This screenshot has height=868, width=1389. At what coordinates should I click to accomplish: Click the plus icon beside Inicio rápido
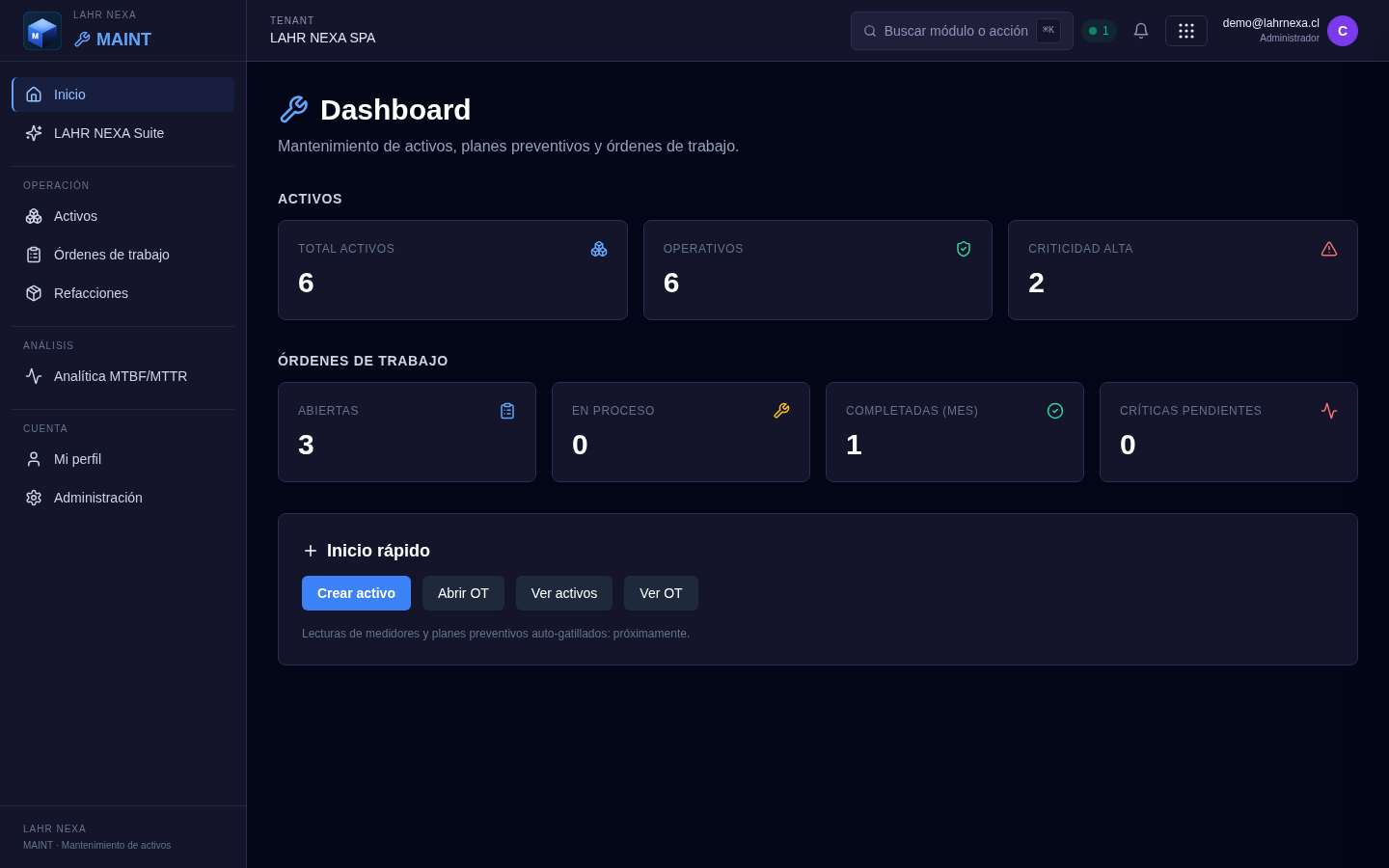click(311, 551)
